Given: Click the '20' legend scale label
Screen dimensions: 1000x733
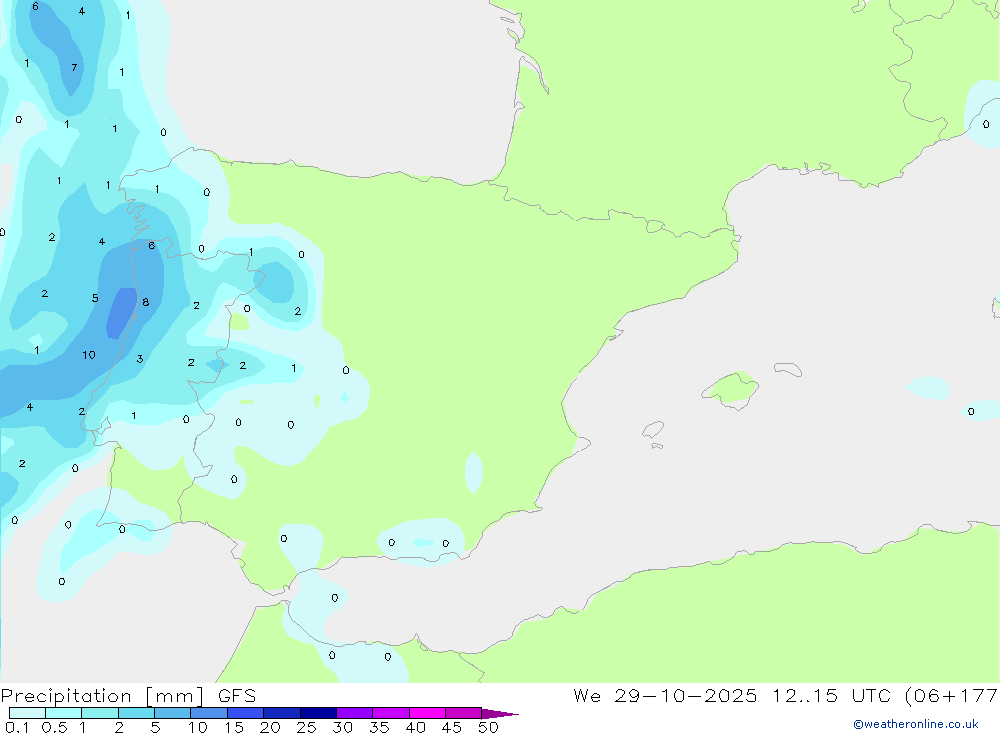Looking at the screenshot, I should pyautogui.click(x=270, y=727).
